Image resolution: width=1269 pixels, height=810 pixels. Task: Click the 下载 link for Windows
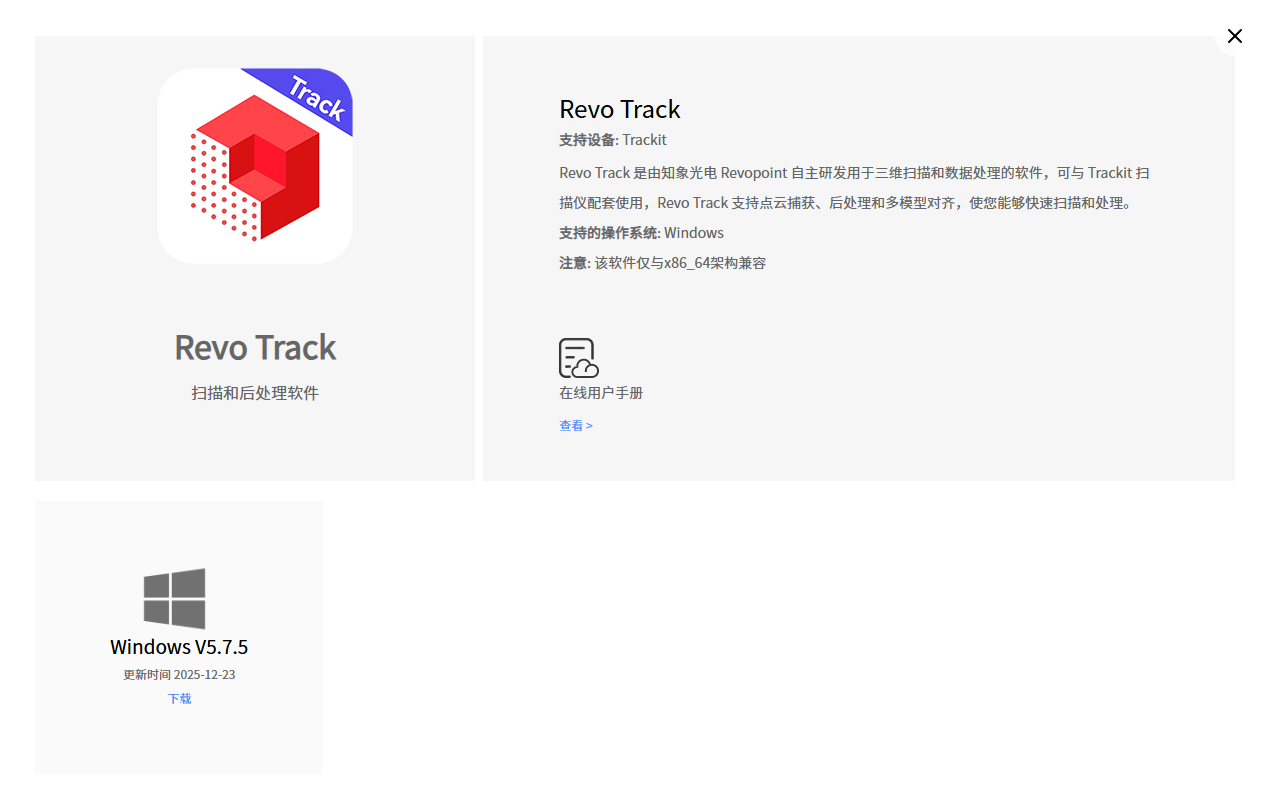tap(179, 698)
